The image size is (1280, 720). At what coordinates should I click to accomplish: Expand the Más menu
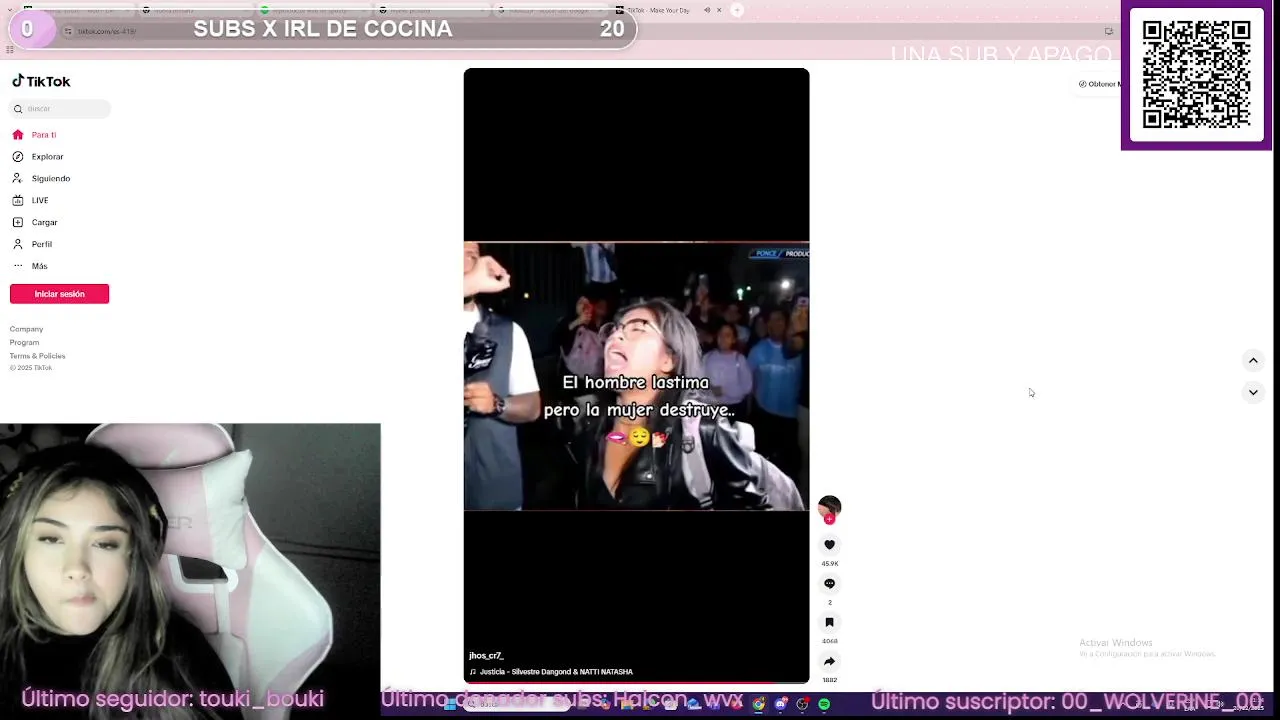(30, 266)
